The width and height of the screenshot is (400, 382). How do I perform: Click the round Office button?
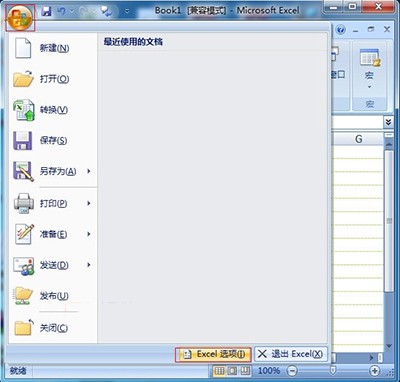[x=20, y=18]
